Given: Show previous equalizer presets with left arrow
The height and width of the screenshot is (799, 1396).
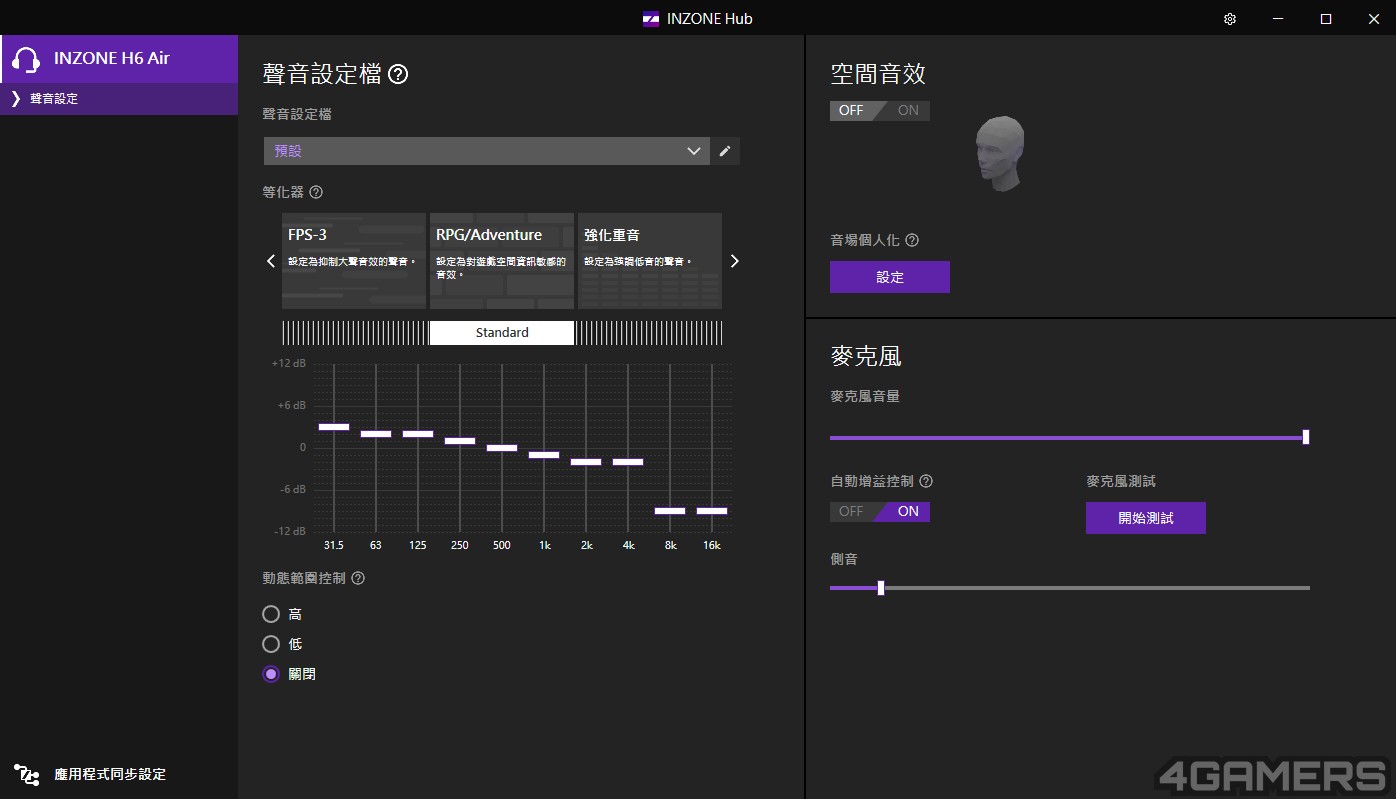Looking at the screenshot, I should tap(270, 261).
